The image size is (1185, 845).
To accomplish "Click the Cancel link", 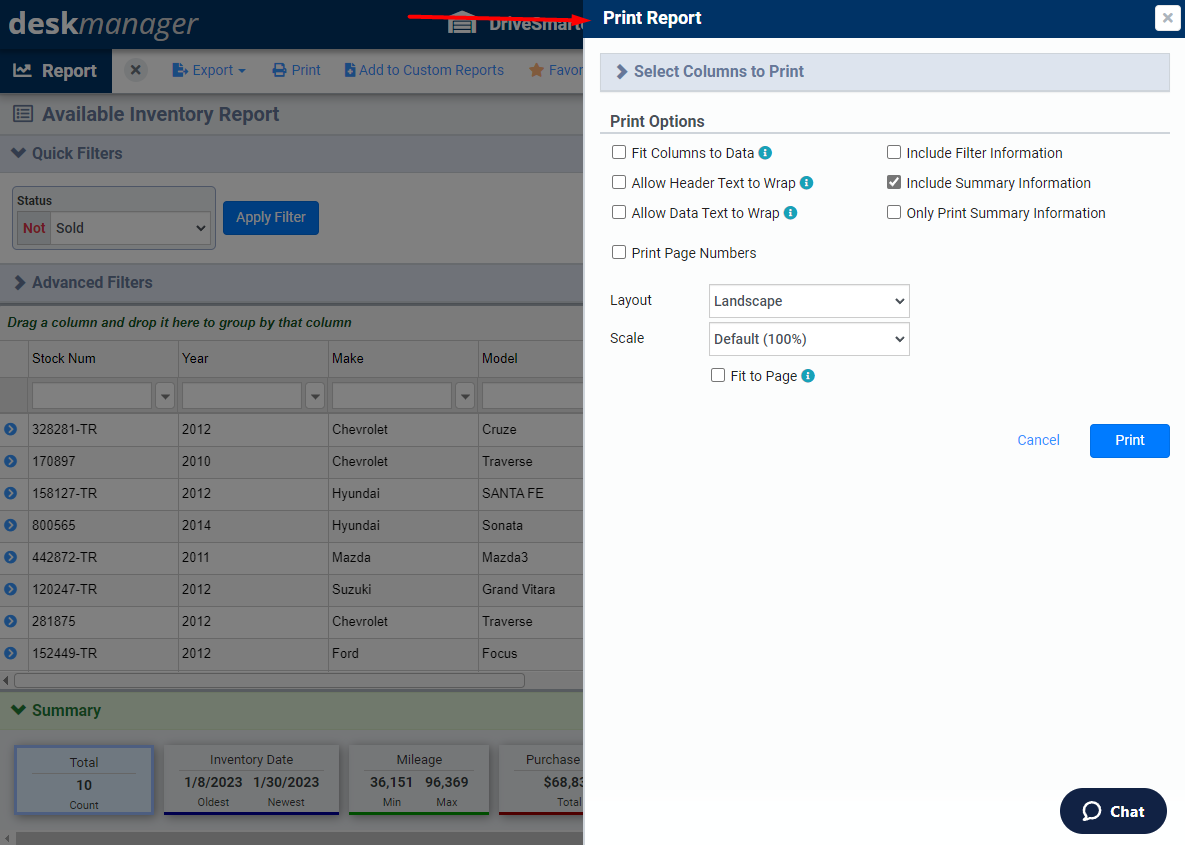I will click(1037, 440).
